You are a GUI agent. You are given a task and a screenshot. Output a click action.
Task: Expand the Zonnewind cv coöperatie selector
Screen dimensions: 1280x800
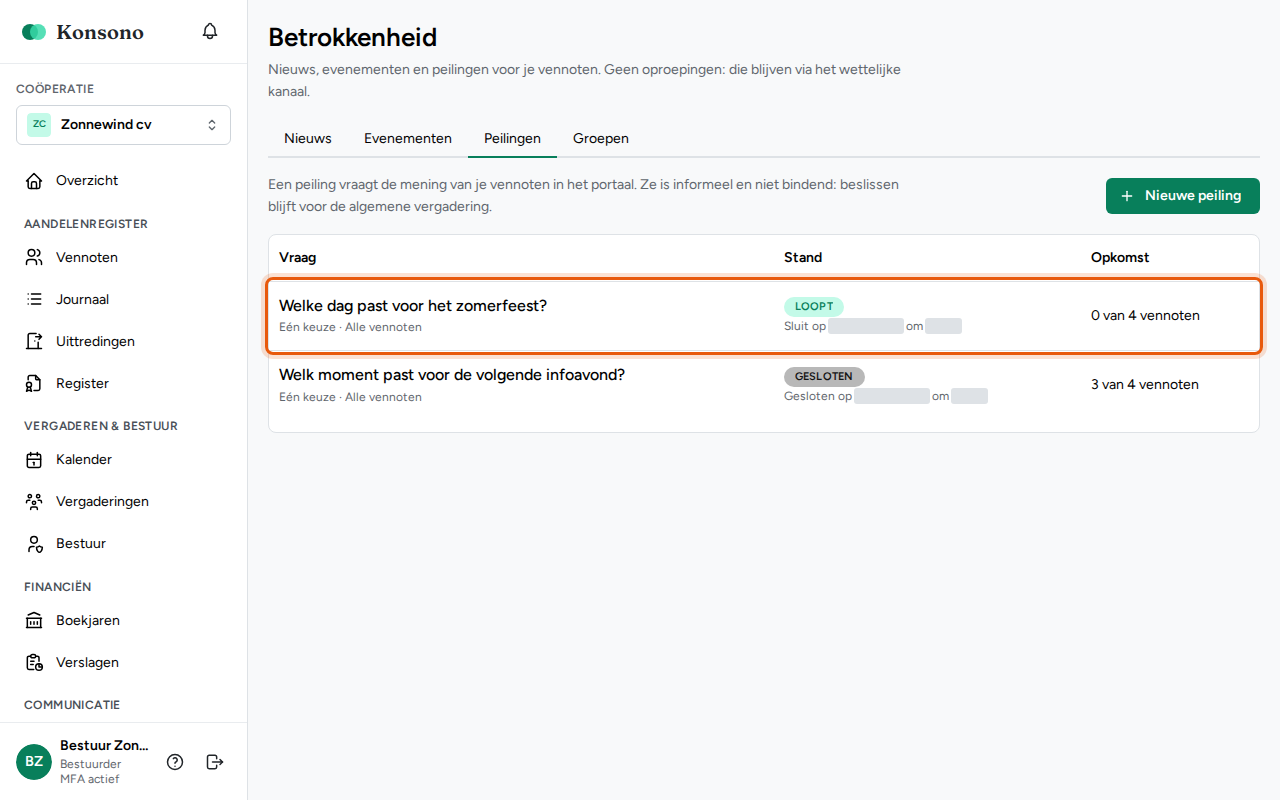click(x=123, y=125)
